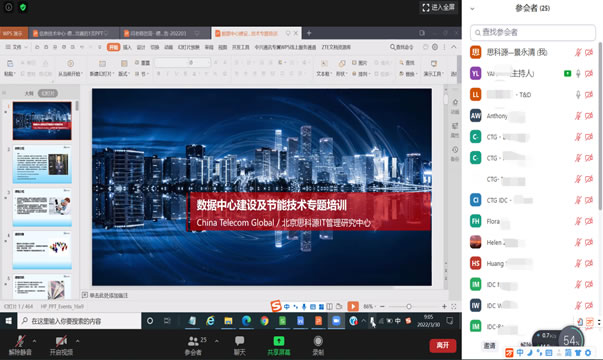The height and width of the screenshot is (360, 603).
Task: Start slideshow with the orange play icon
Action: [x=353, y=307]
